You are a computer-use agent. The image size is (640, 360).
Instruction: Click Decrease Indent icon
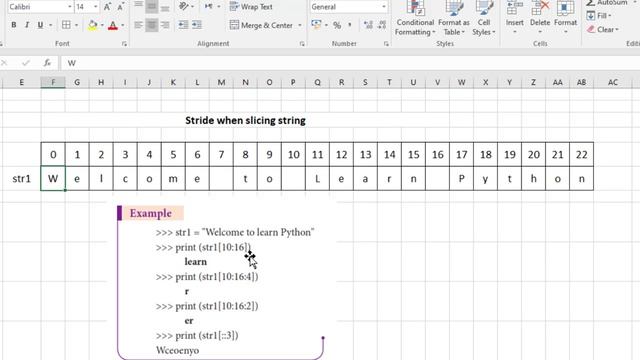click(183, 25)
